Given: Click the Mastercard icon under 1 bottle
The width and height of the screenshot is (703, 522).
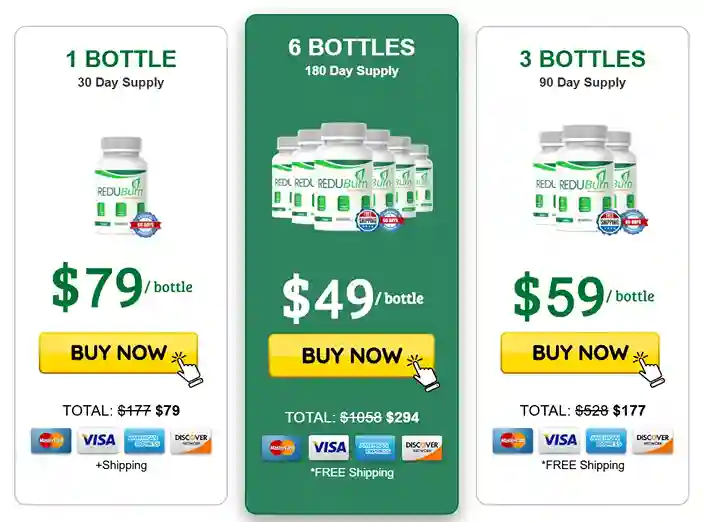Looking at the screenshot, I should [x=51, y=441].
